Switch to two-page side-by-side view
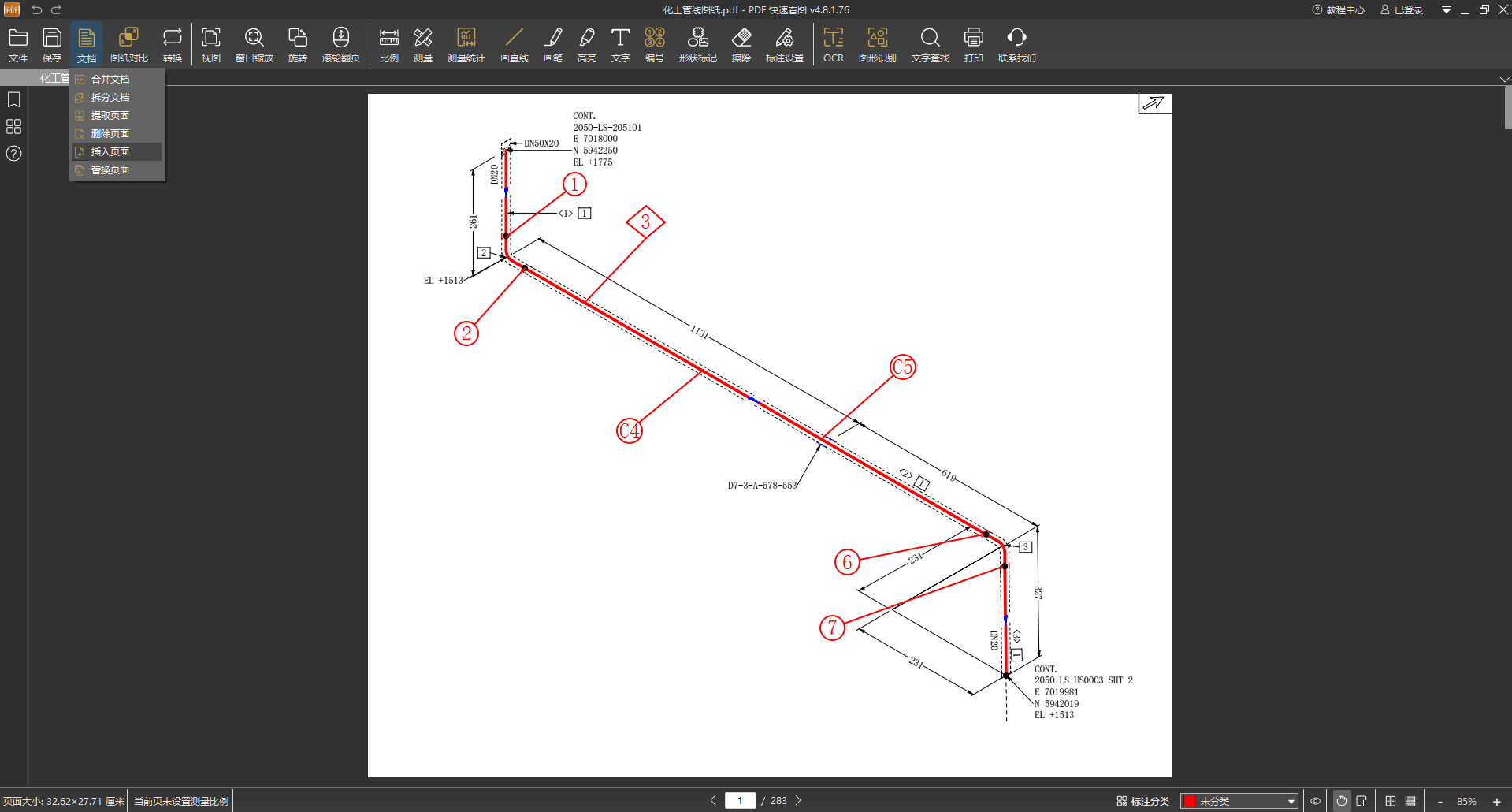Screen dimensions: 1512x812 [1391, 801]
